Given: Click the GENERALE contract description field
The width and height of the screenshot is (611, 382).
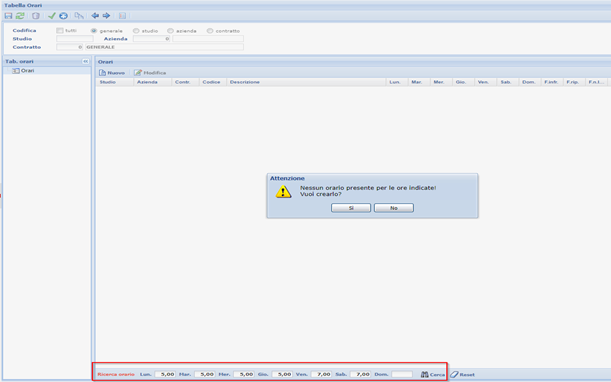Looking at the screenshot, I should point(164,47).
